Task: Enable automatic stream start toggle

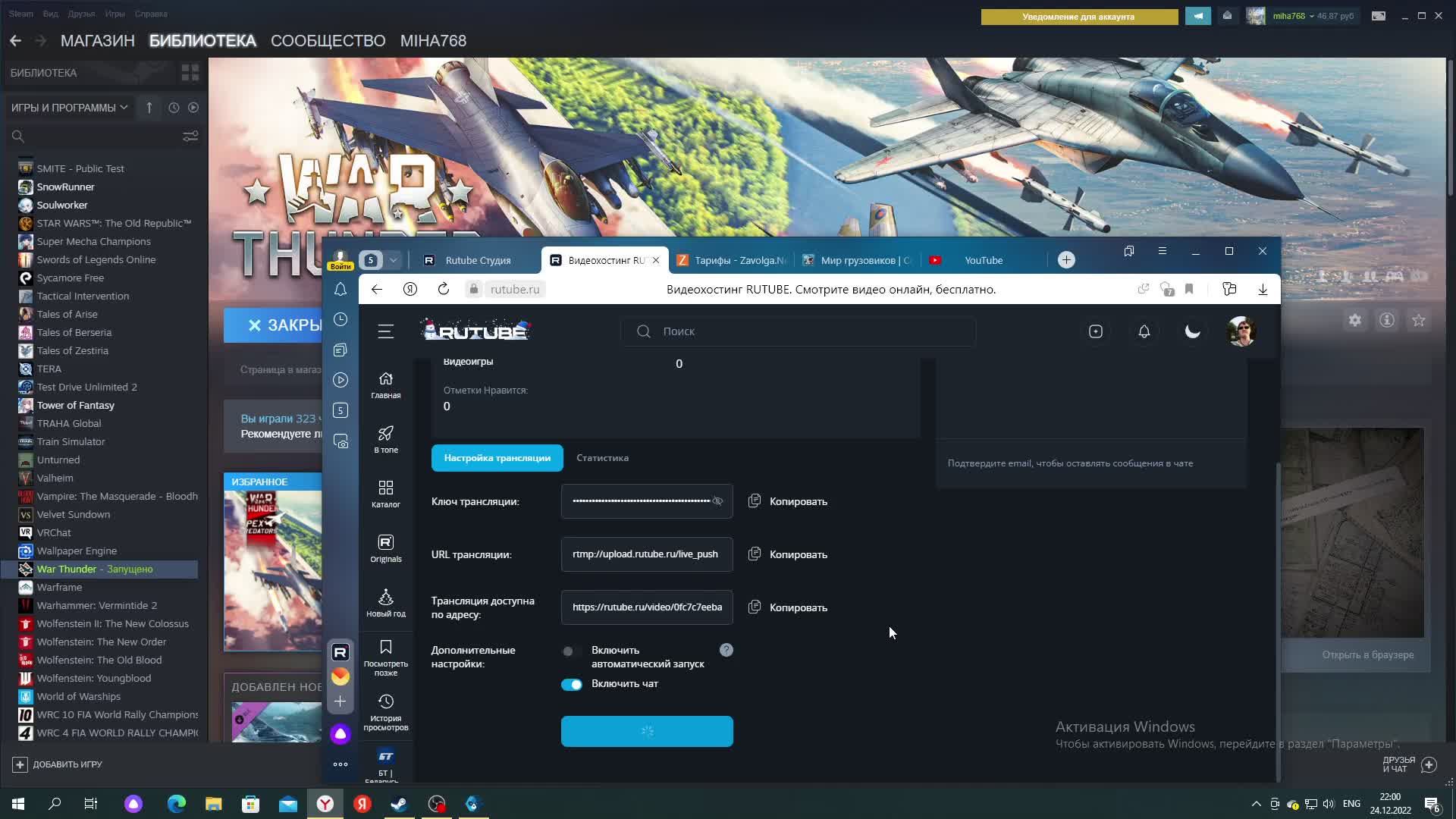Action: click(x=570, y=651)
